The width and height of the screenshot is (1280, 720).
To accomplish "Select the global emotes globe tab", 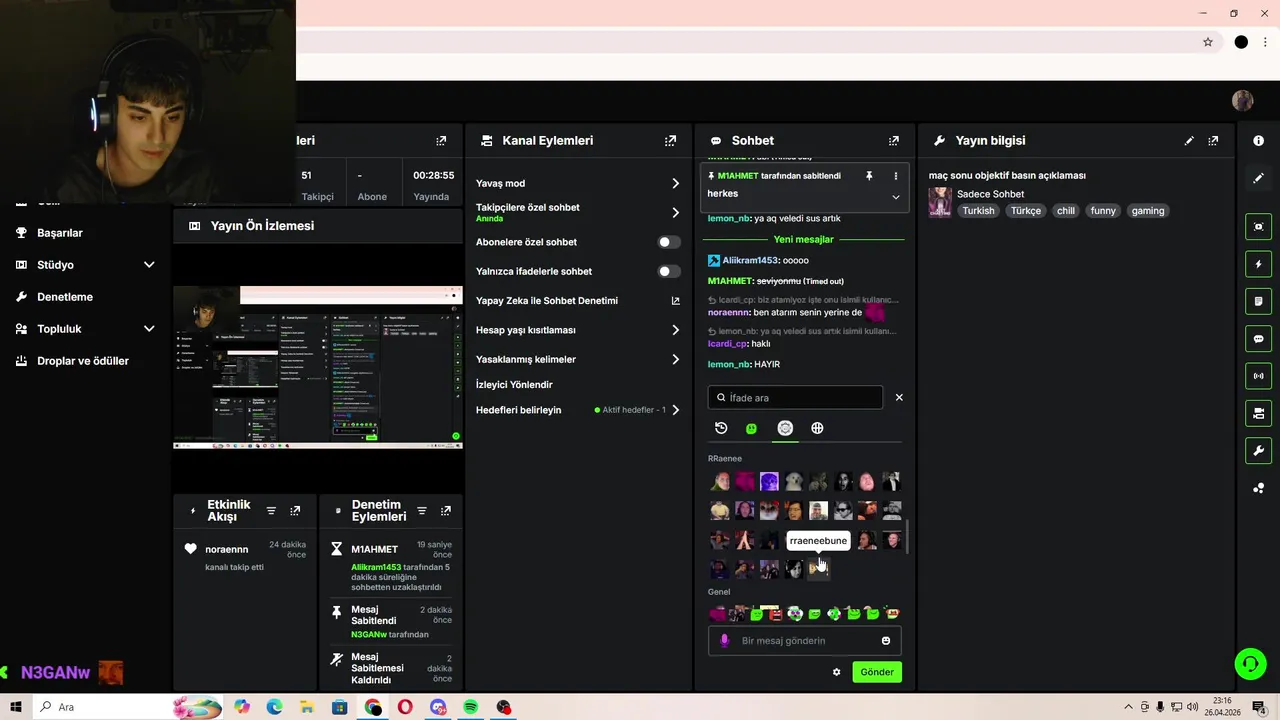I will click(817, 428).
